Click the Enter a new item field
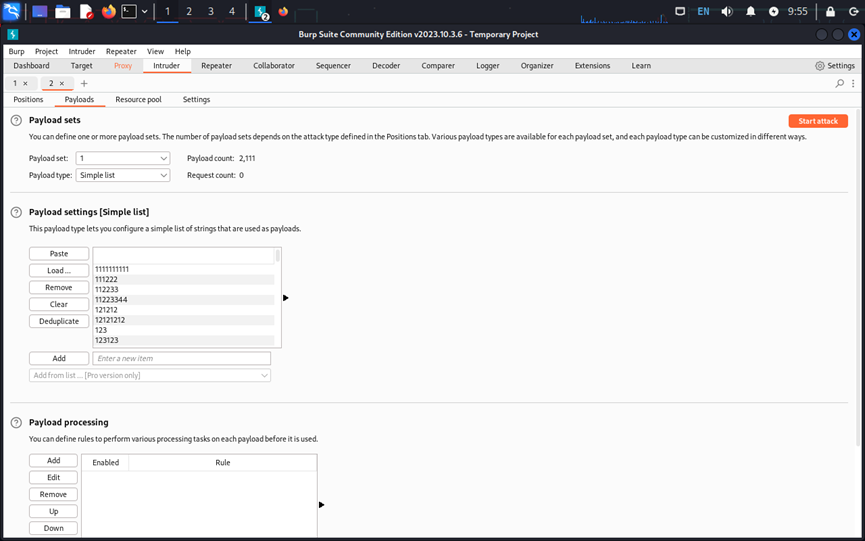 (x=181, y=358)
